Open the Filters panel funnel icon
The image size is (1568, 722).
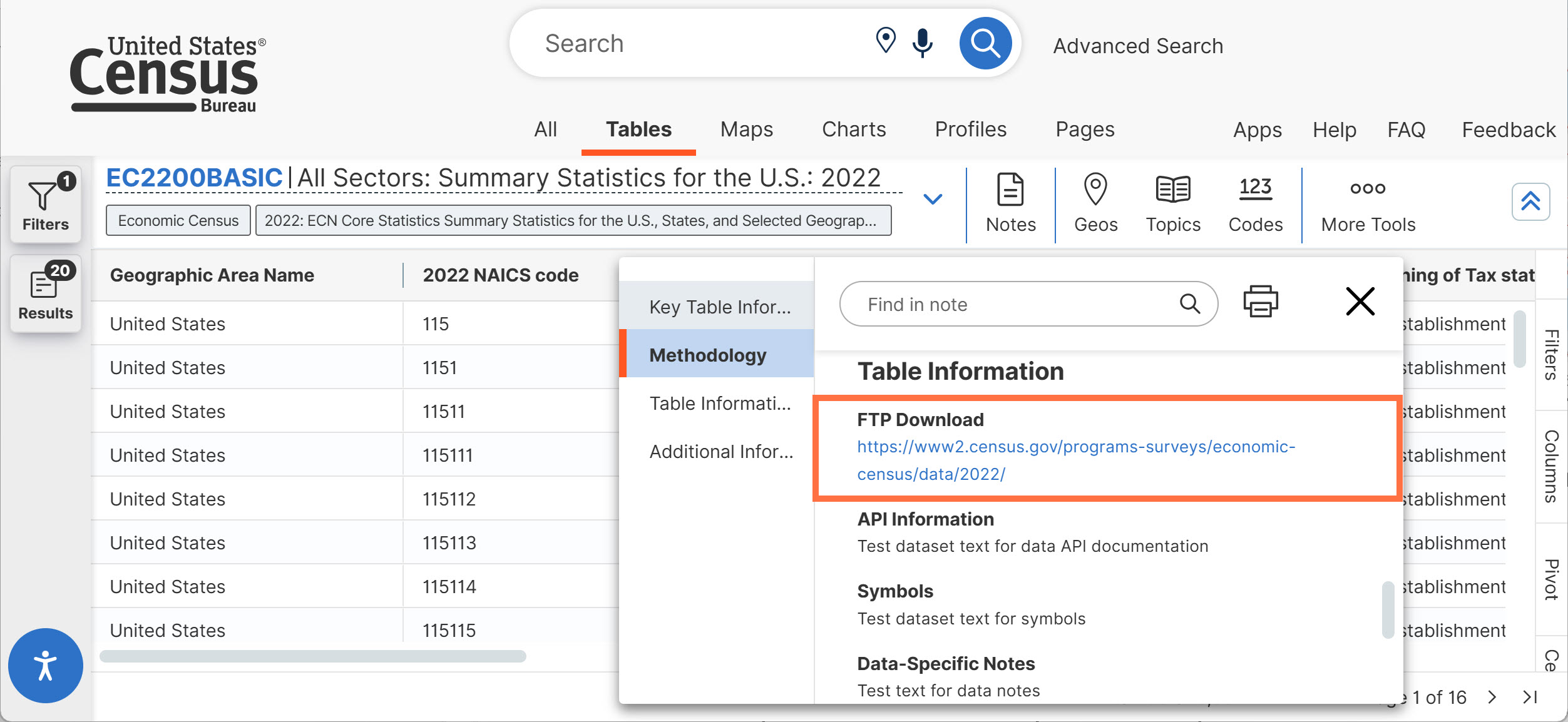(x=45, y=204)
